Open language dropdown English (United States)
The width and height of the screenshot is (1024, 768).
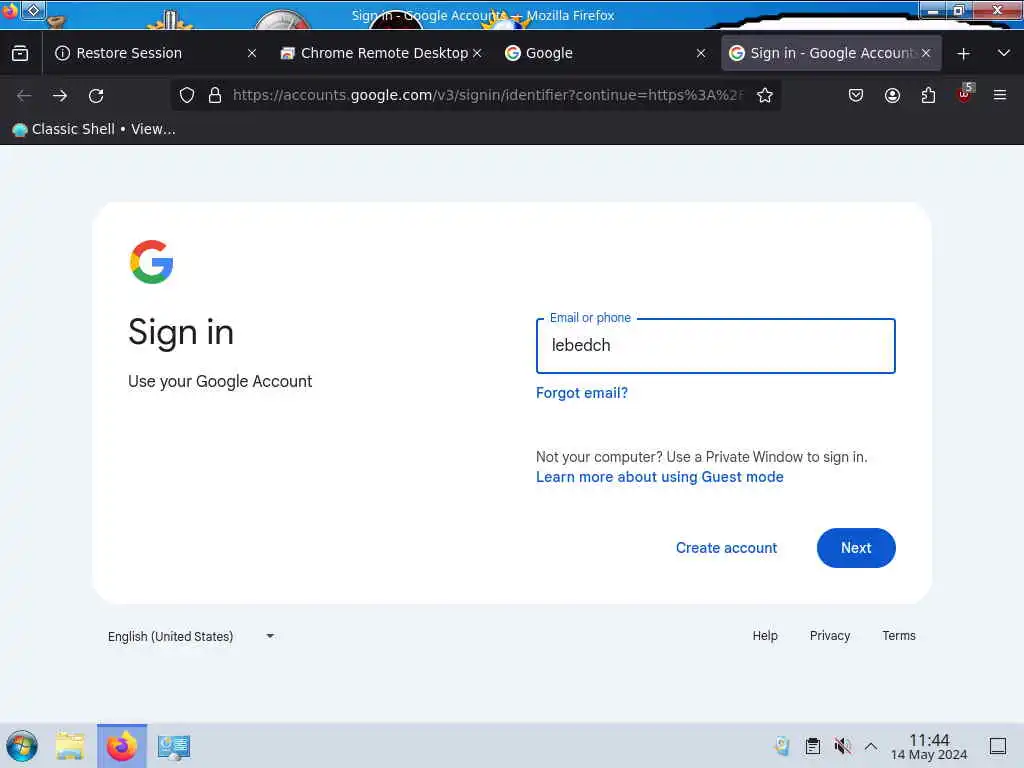point(191,636)
